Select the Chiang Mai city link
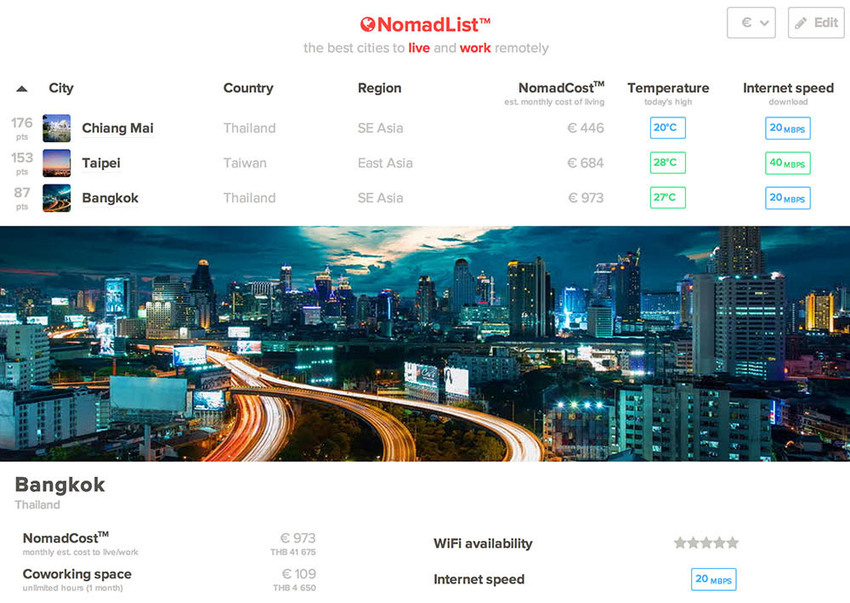The width and height of the screenshot is (850, 603). [x=118, y=129]
